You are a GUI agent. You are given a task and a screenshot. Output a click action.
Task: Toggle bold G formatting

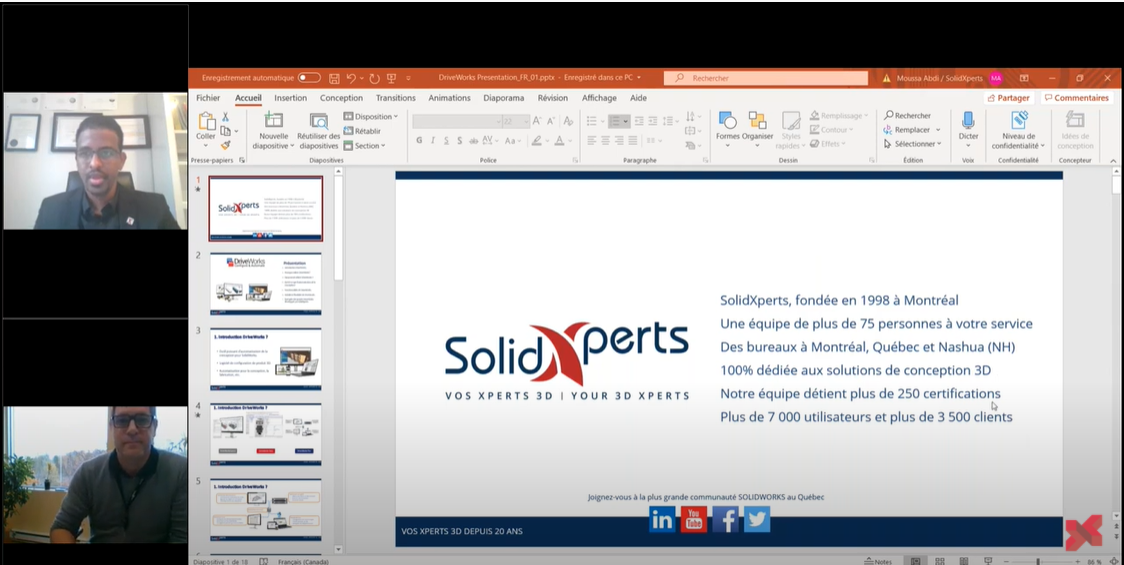coord(419,141)
